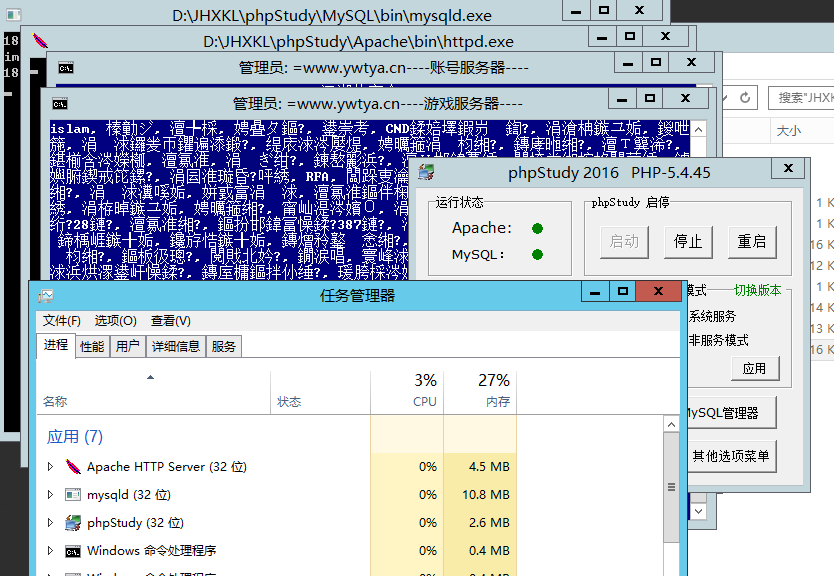
Task: Sort processes by 内存 column header
Action: pos(480,393)
